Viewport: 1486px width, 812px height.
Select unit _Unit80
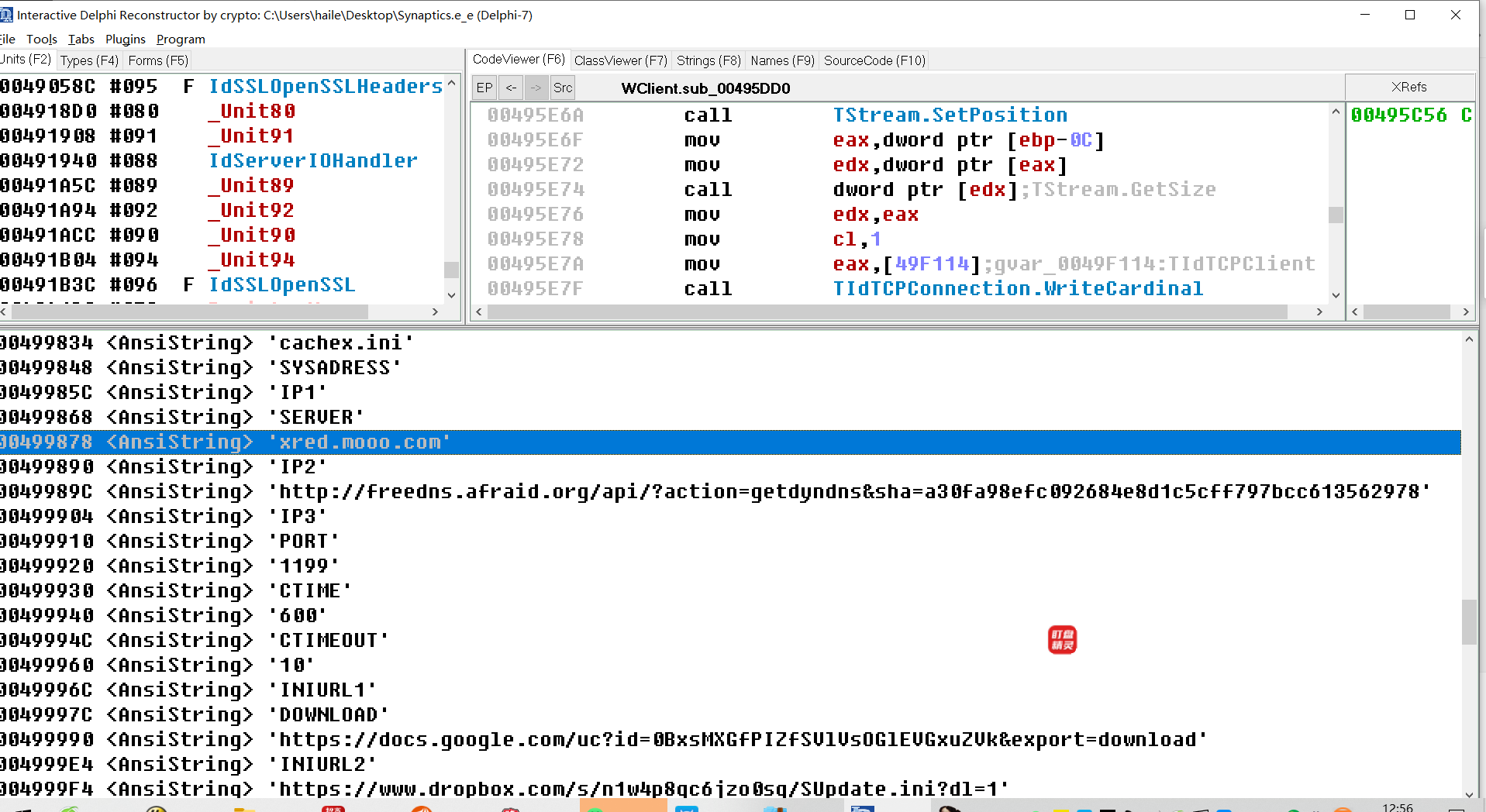(x=222, y=111)
